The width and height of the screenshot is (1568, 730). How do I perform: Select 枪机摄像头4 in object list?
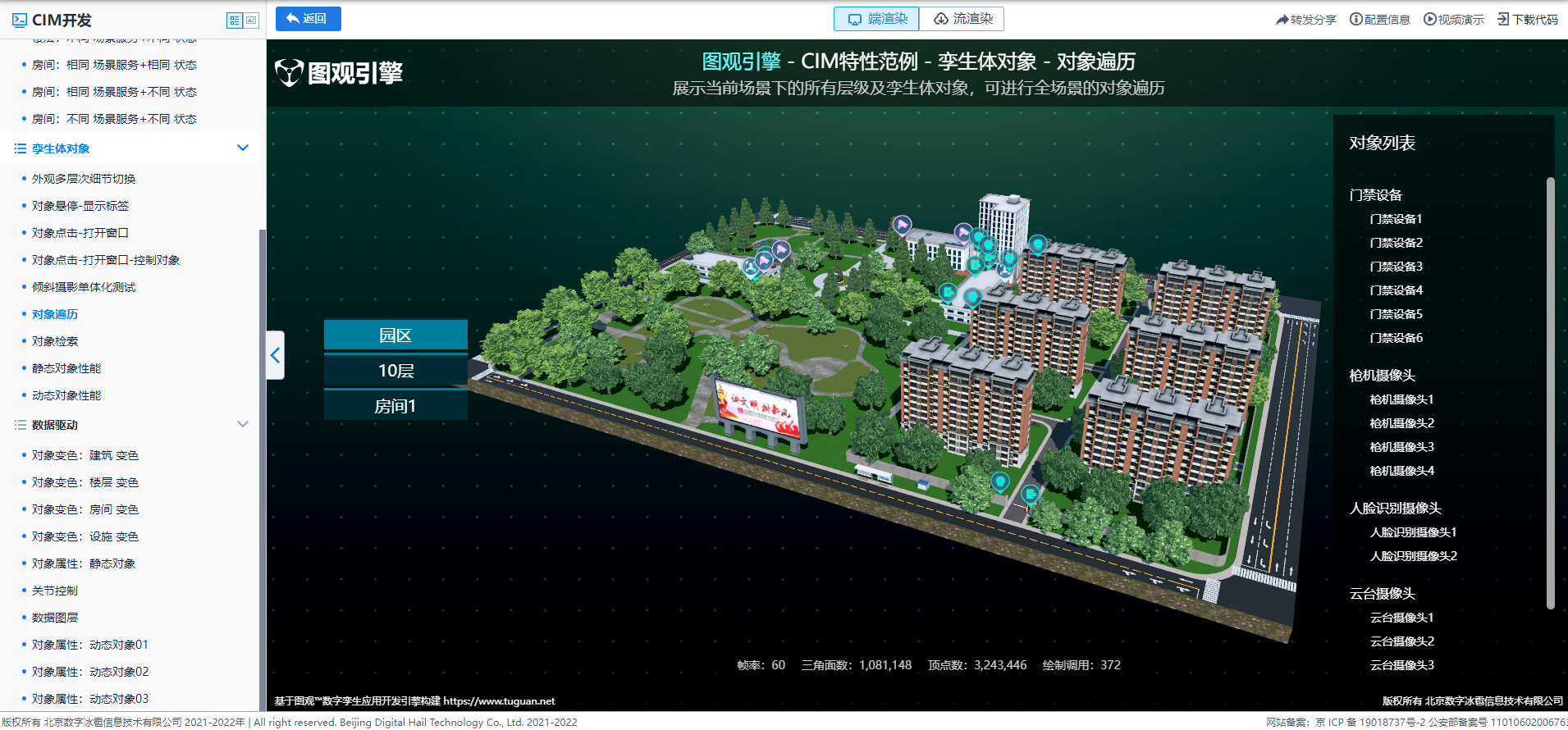[x=1401, y=471]
